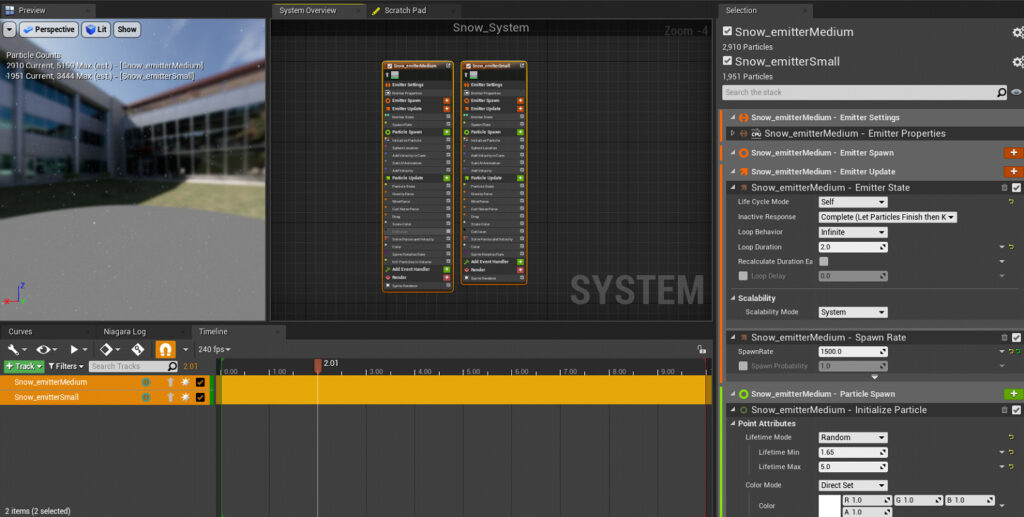1024x517 pixels.
Task: Click the isolate icon on Snow_emitterSmall track
Action: 185,397
